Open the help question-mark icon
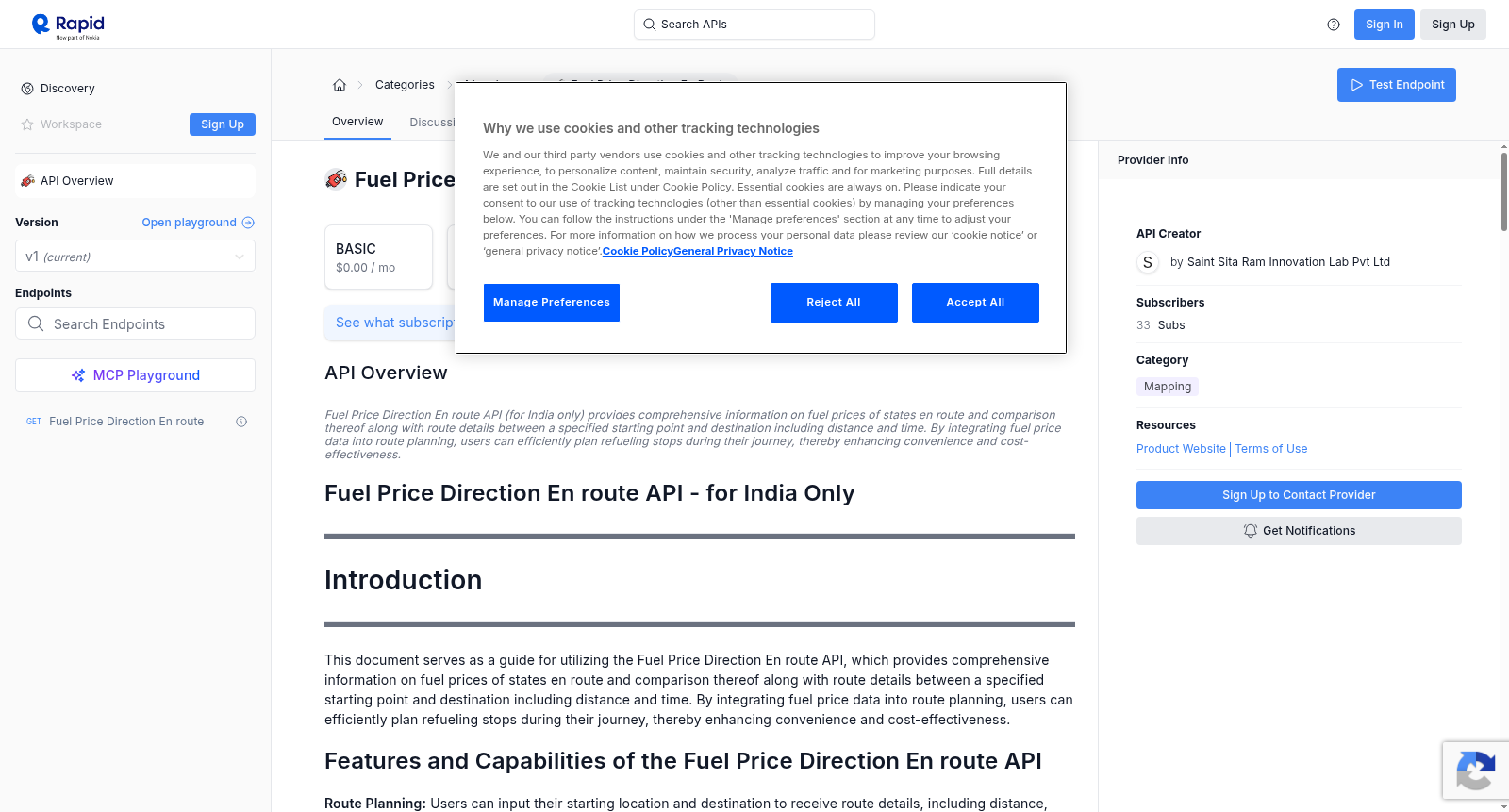The width and height of the screenshot is (1509, 812). pyautogui.click(x=1334, y=25)
